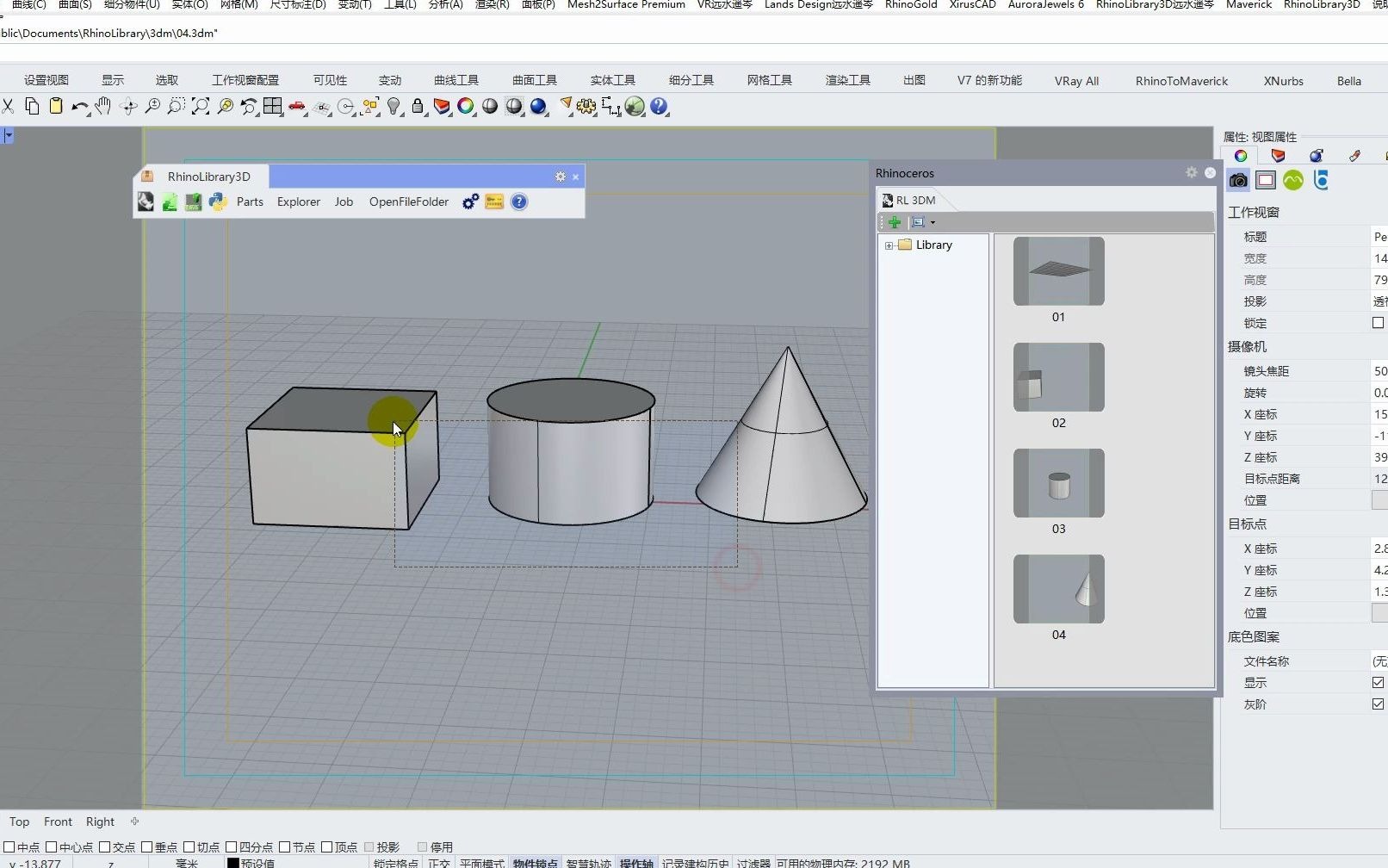This screenshot has height=868, width=1388.
Task: Select the 02 box thumbnail
Action: (x=1059, y=377)
